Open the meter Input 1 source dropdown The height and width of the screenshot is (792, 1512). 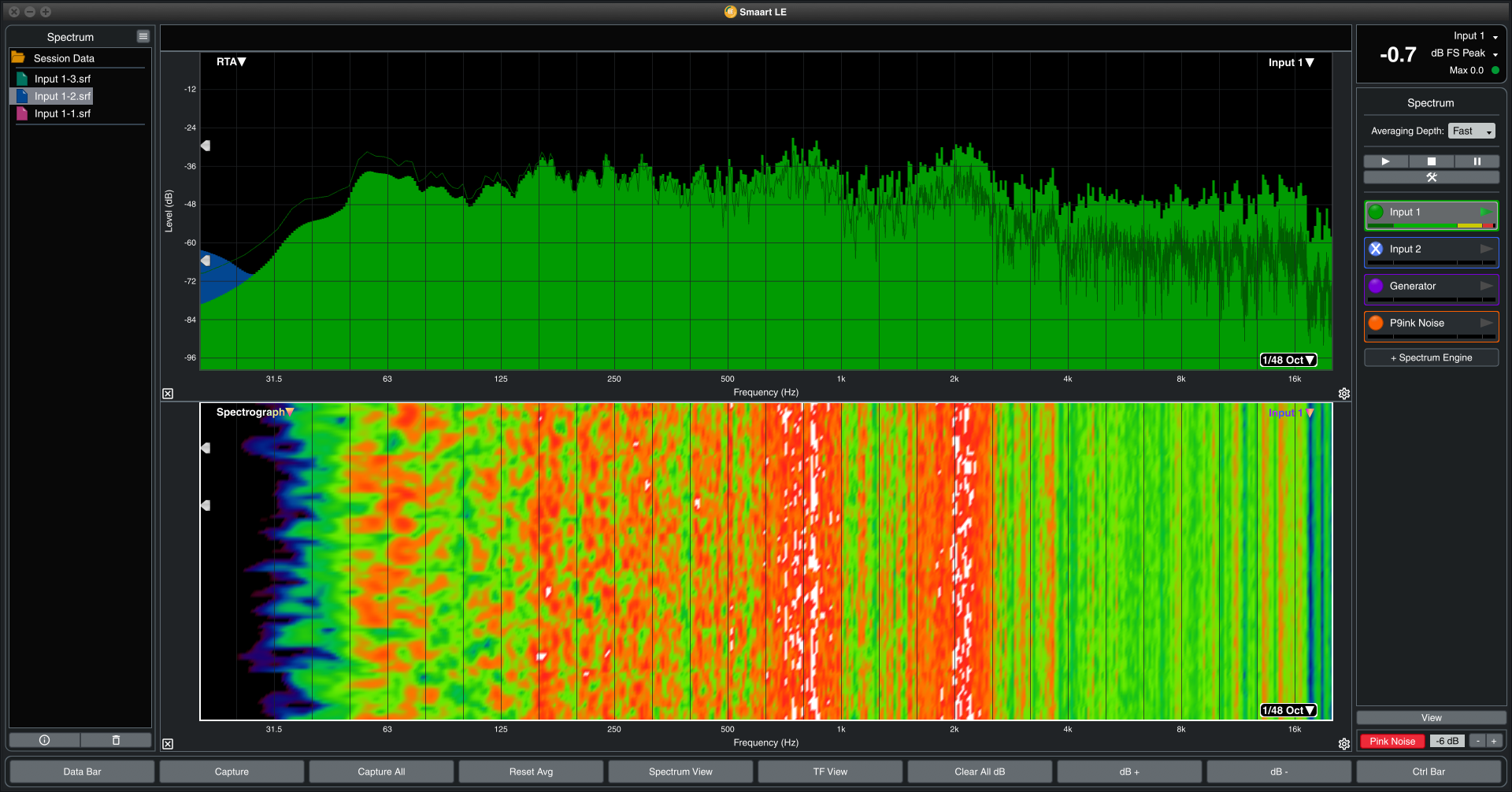point(1476,36)
